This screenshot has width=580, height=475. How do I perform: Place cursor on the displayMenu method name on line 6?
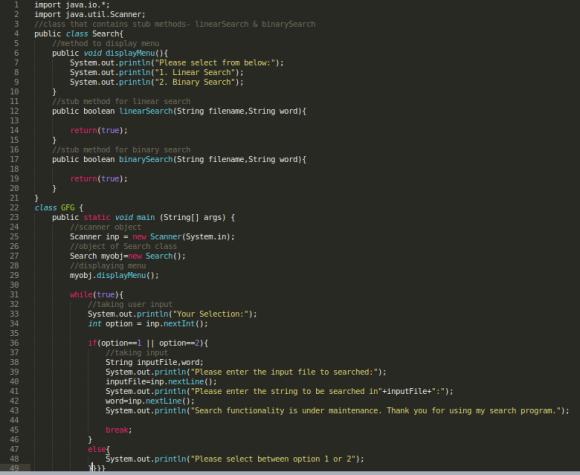coord(130,53)
